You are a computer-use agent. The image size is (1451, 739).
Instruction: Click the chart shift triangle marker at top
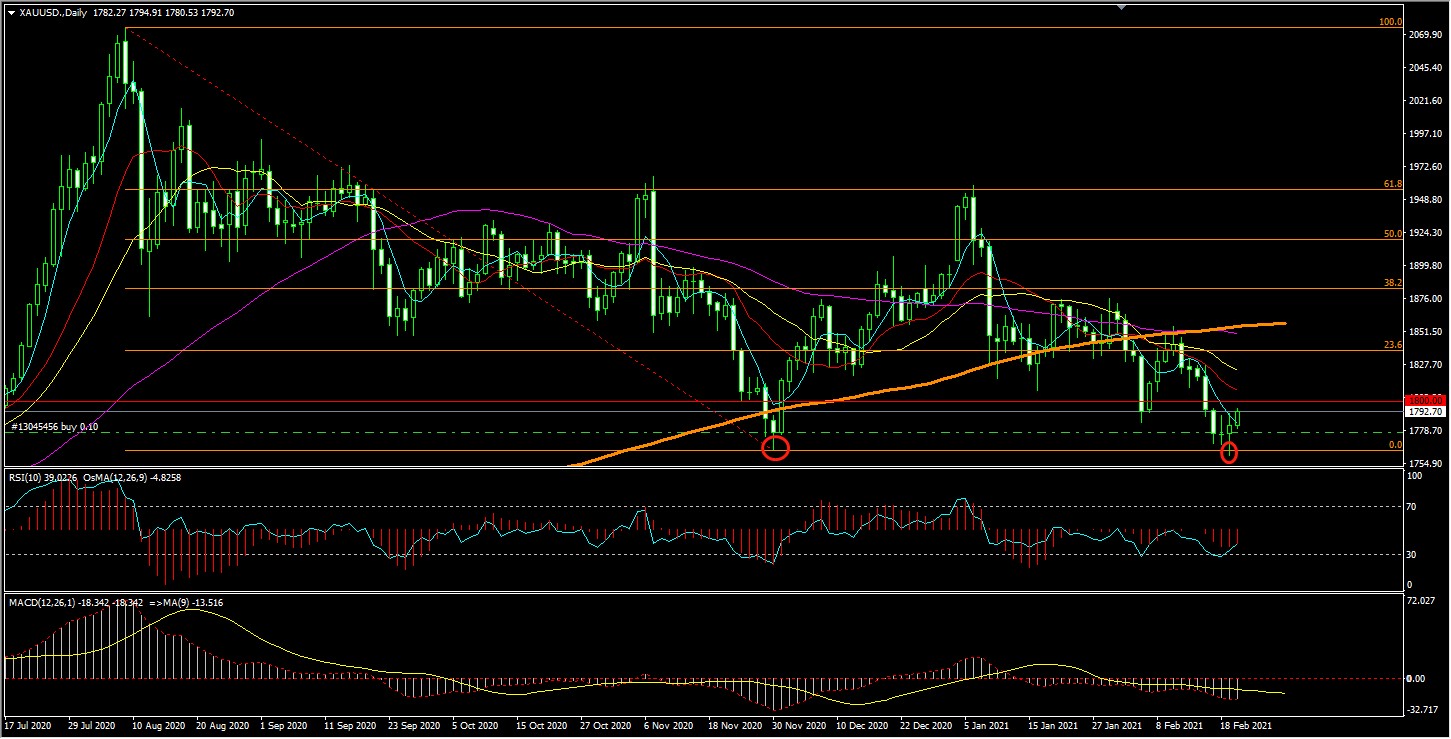coord(1122,7)
